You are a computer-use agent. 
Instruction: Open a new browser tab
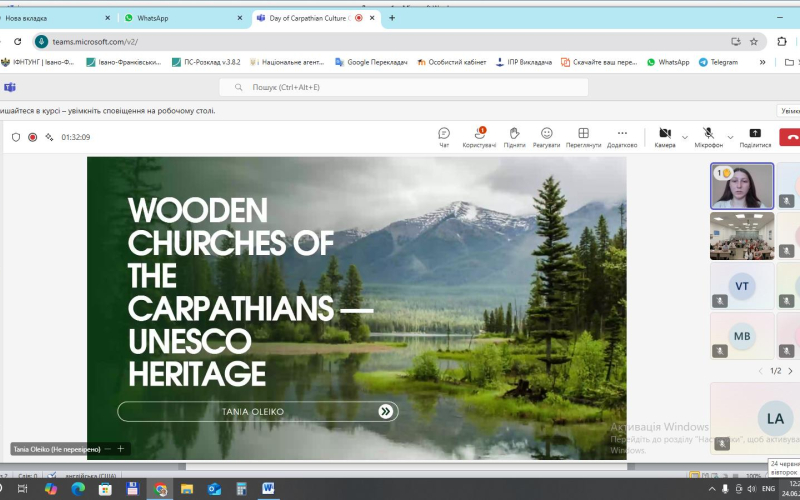click(x=392, y=18)
